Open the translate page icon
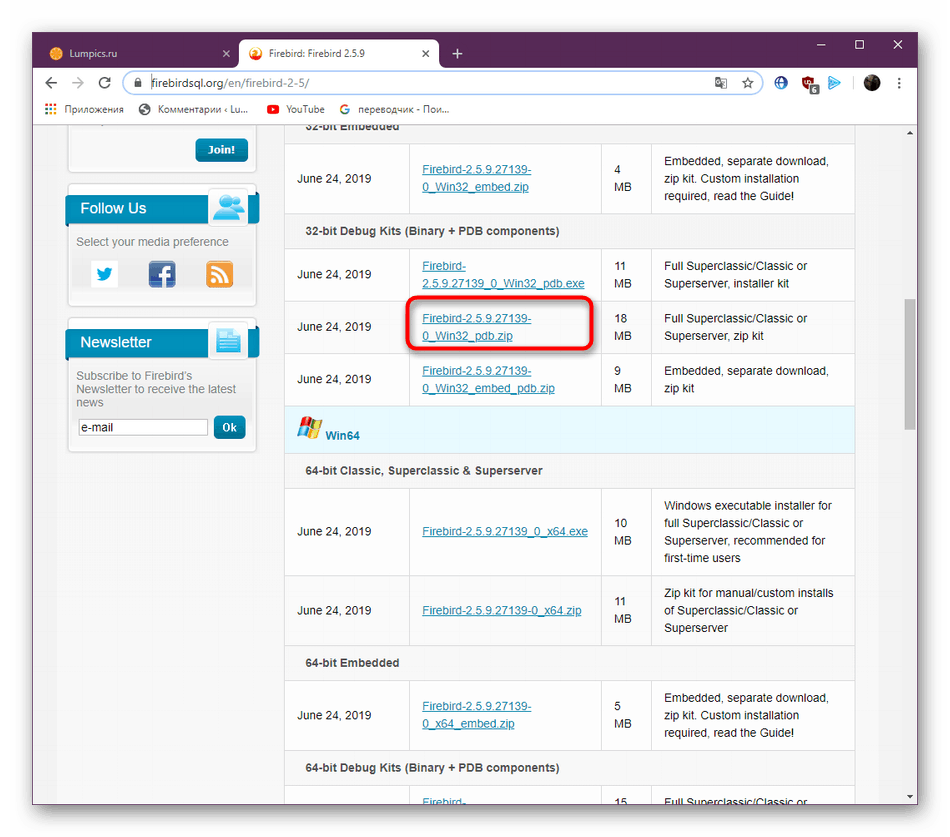Viewport: 950px width, 837px height. coord(720,83)
